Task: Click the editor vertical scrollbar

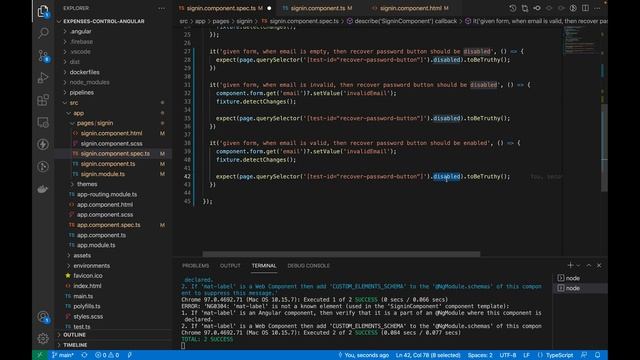Action: [604, 147]
